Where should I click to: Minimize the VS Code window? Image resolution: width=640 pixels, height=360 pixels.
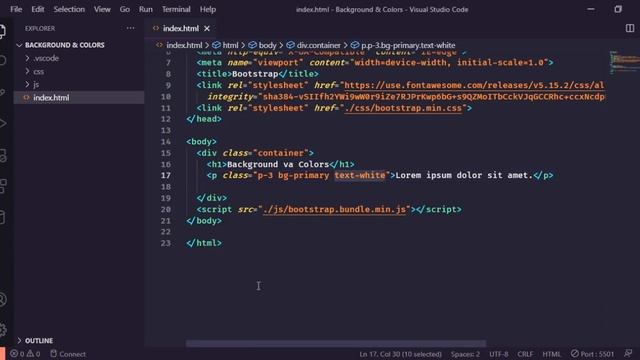click(x=591, y=9)
